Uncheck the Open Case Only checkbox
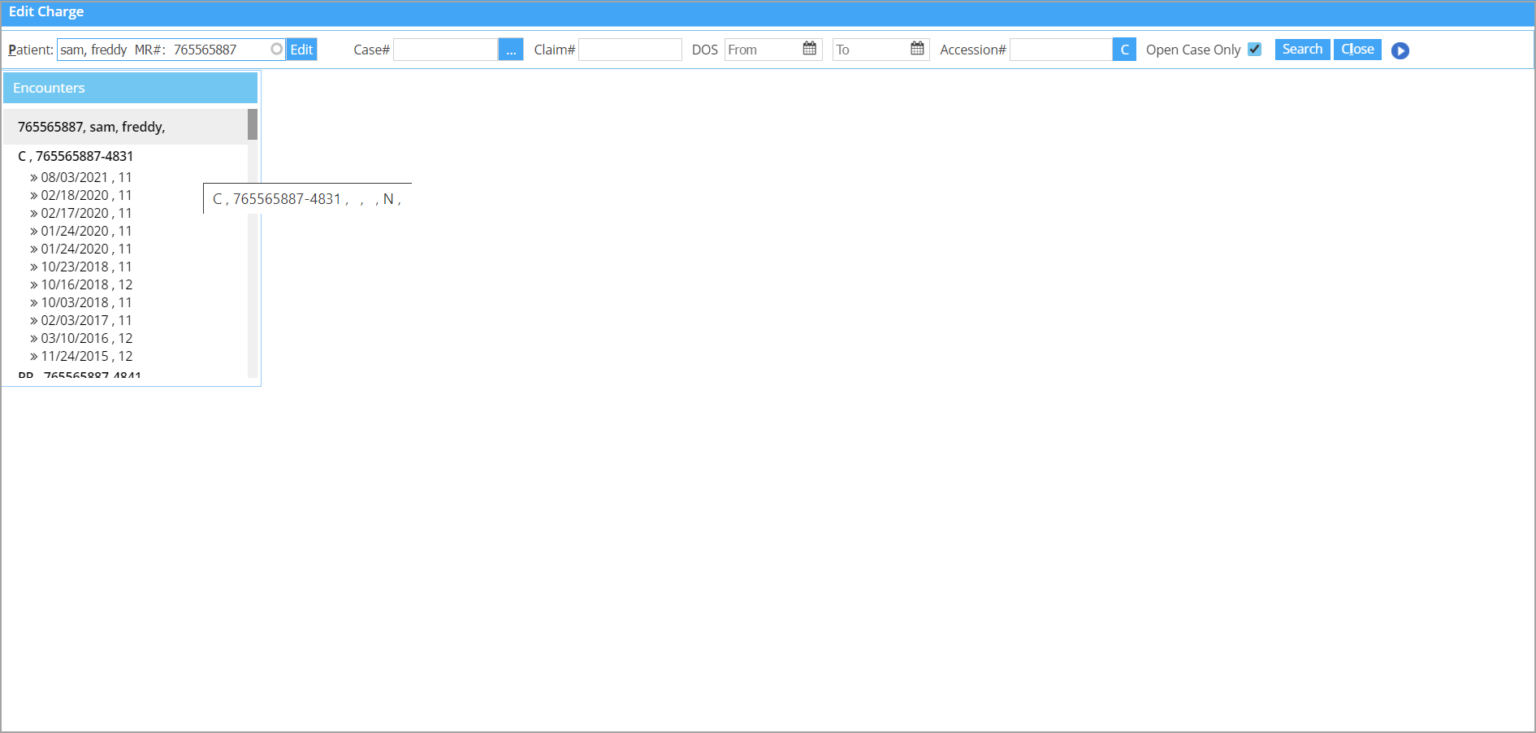The width and height of the screenshot is (1536, 733). coord(1254,49)
